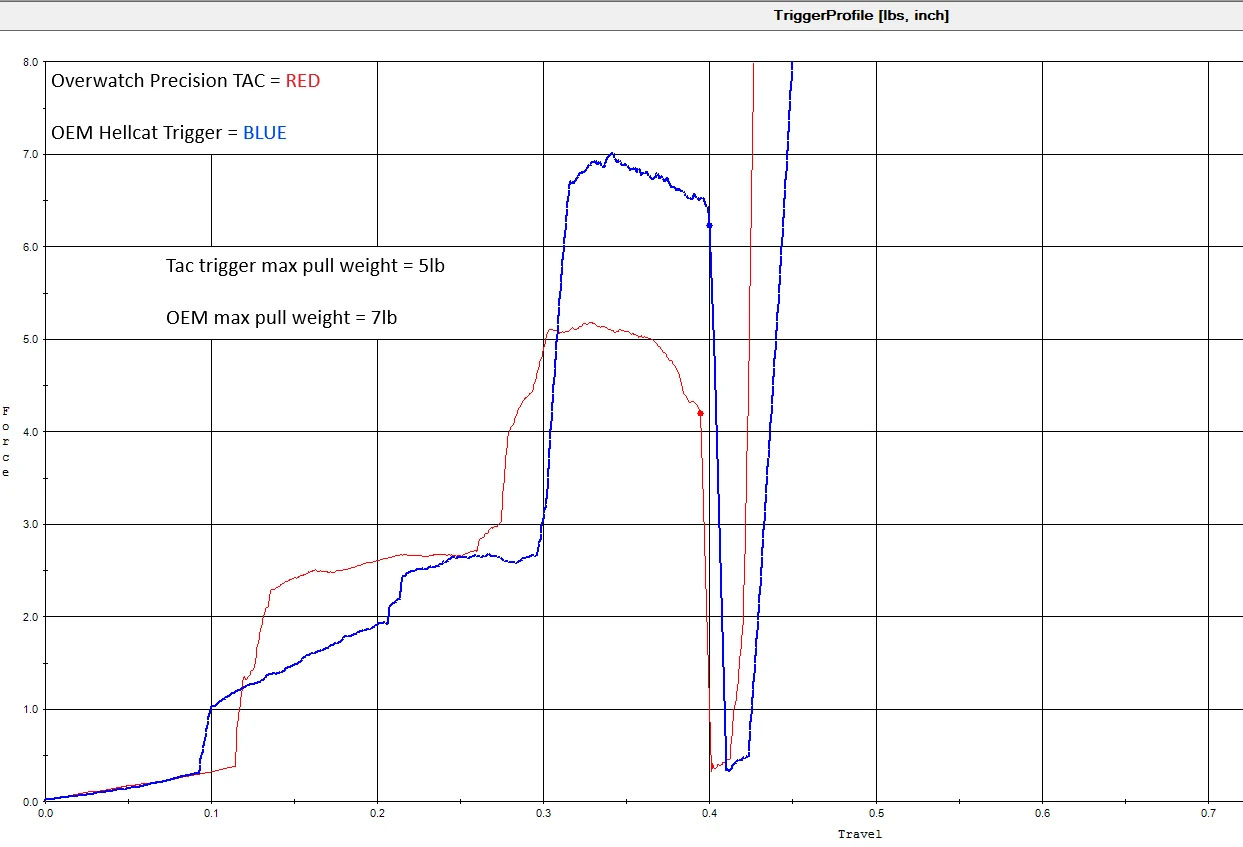1243x847 pixels.
Task: Click the Travel axis label
Action: click(x=860, y=834)
